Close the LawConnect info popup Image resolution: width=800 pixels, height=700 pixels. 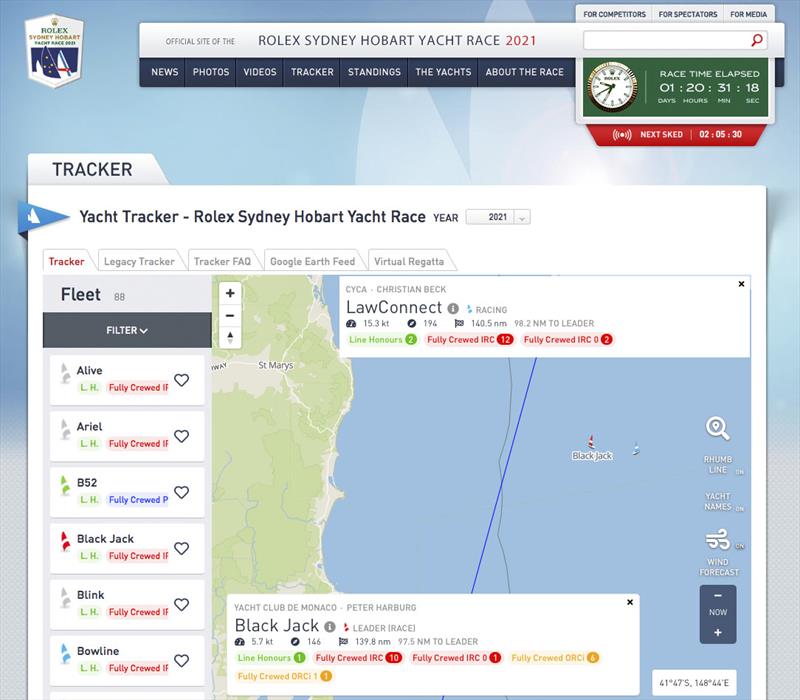(741, 284)
